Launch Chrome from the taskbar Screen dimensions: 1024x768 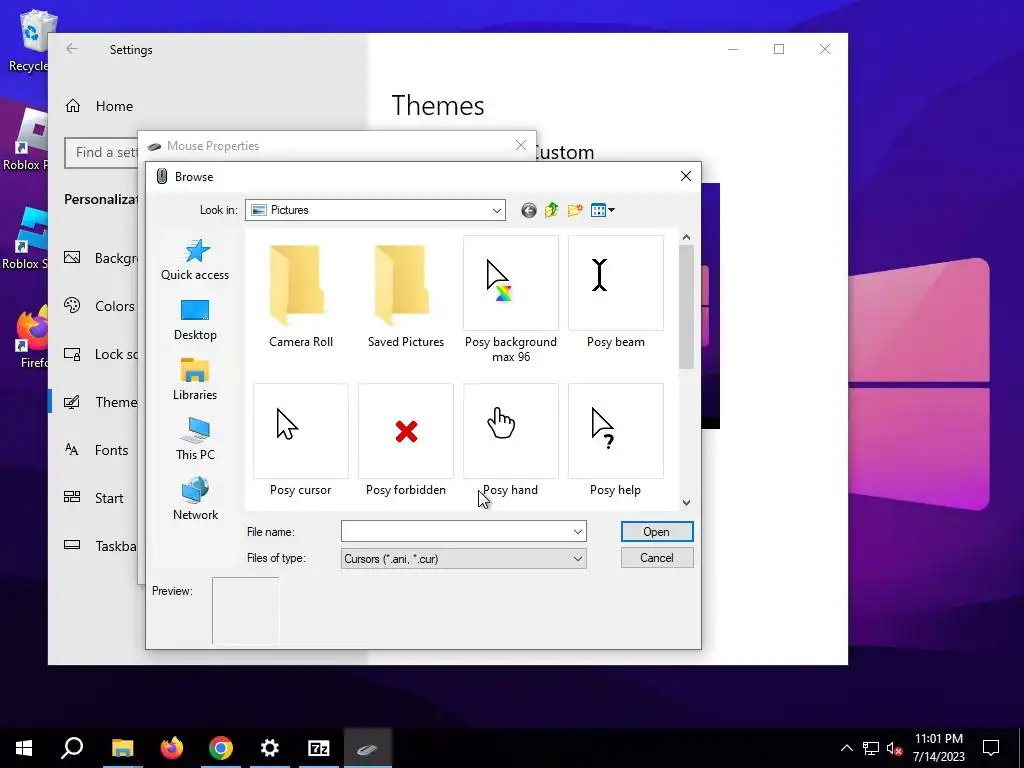coord(221,748)
